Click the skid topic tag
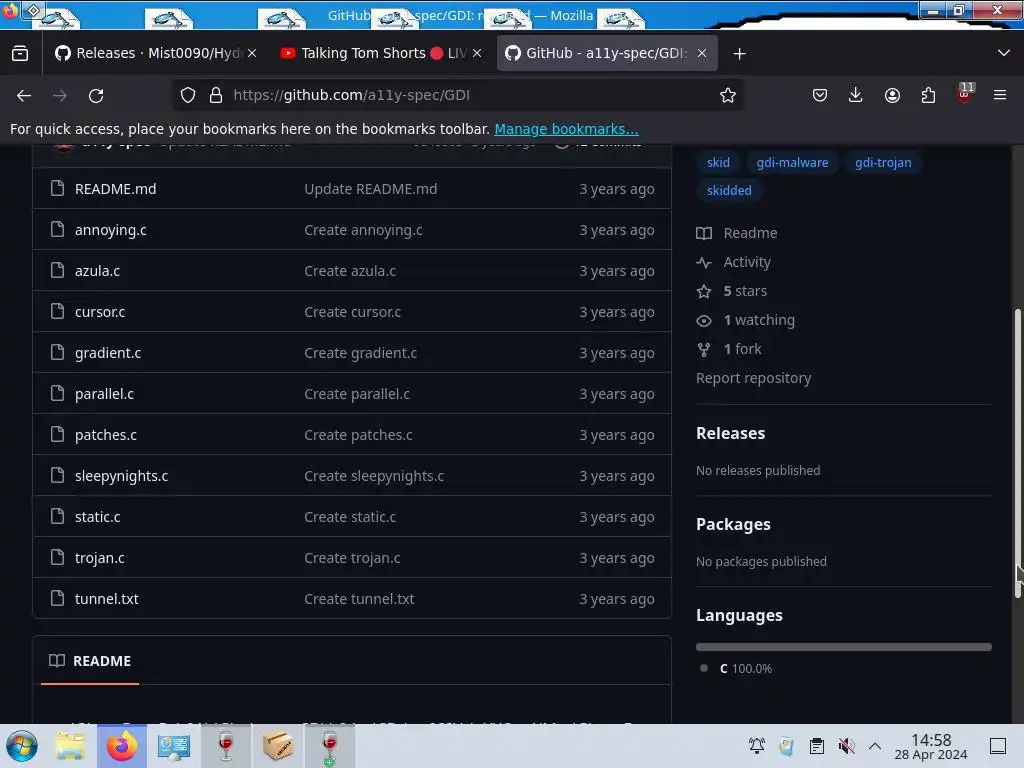This screenshot has height=768, width=1024. coord(718,163)
